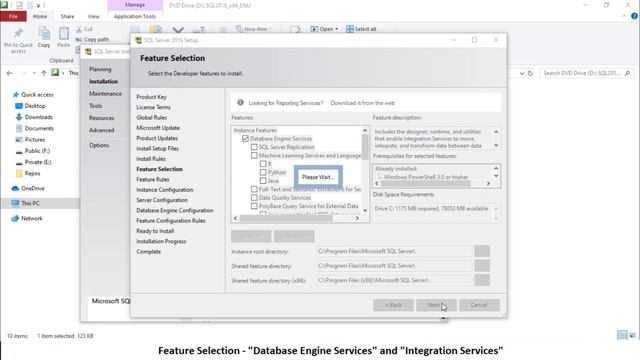Screen dimensions: 640x360
Task: Browse for instance root directory
Action: pyautogui.click(x=482, y=251)
